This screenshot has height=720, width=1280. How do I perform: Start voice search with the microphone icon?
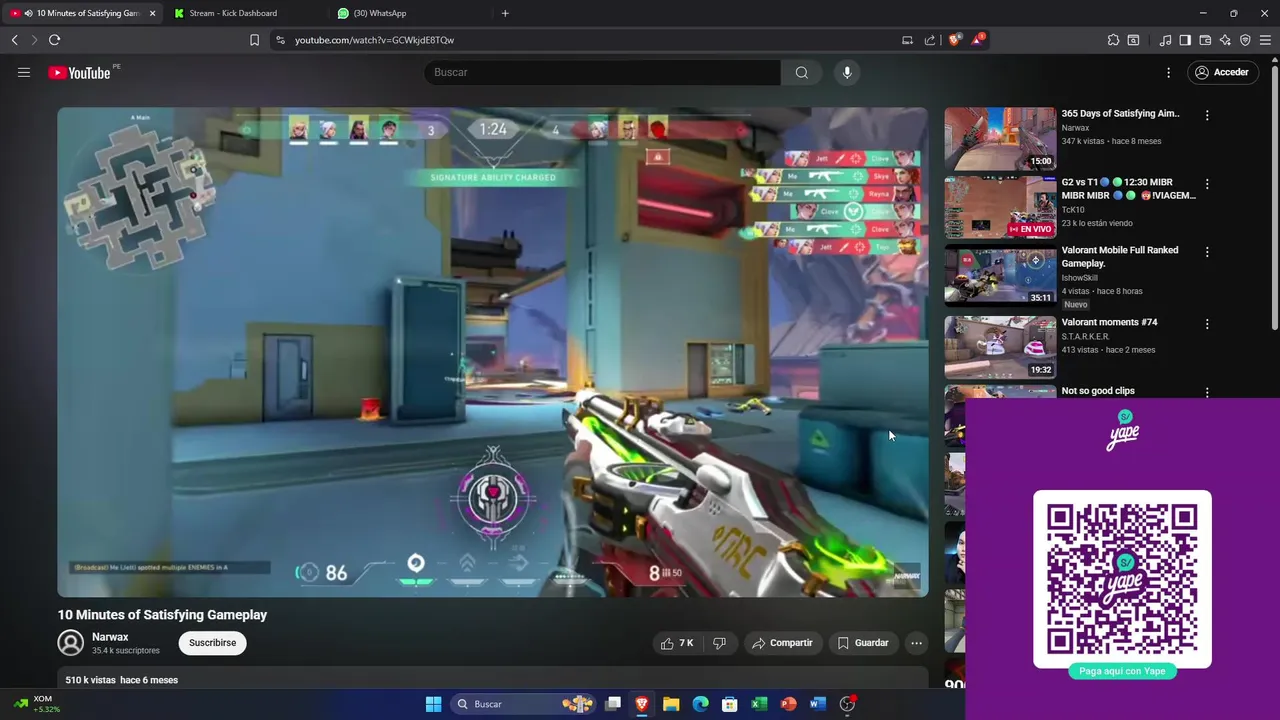pos(847,72)
